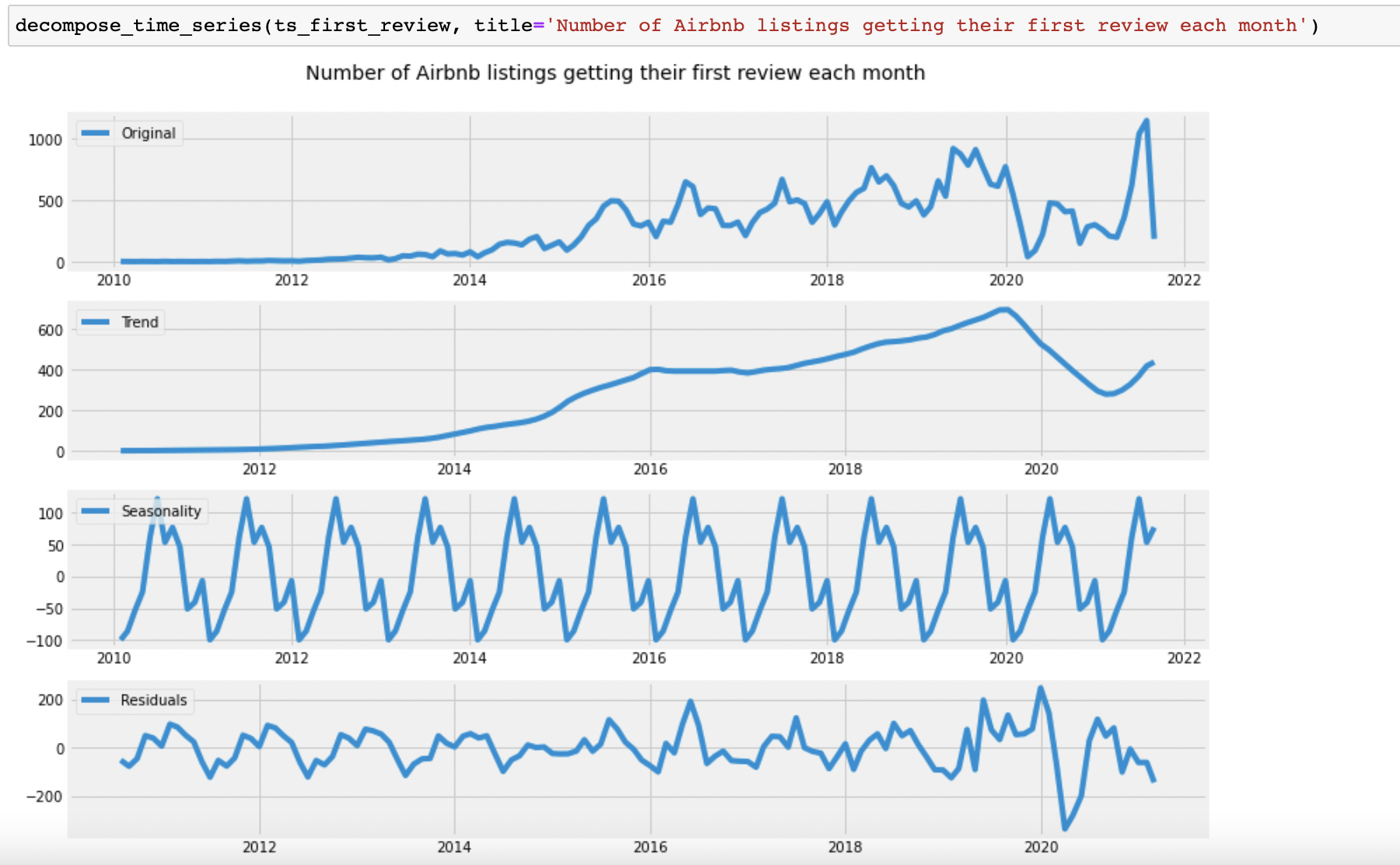Click the lowest 2020 dip on Residuals line
The image size is (1400, 865).
(1065, 828)
